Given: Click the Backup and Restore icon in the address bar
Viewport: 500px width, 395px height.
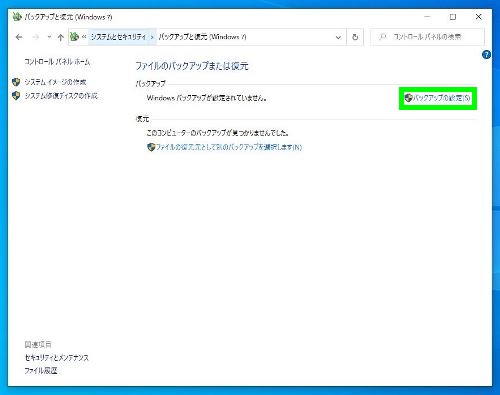Looking at the screenshot, I should tap(74, 37).
